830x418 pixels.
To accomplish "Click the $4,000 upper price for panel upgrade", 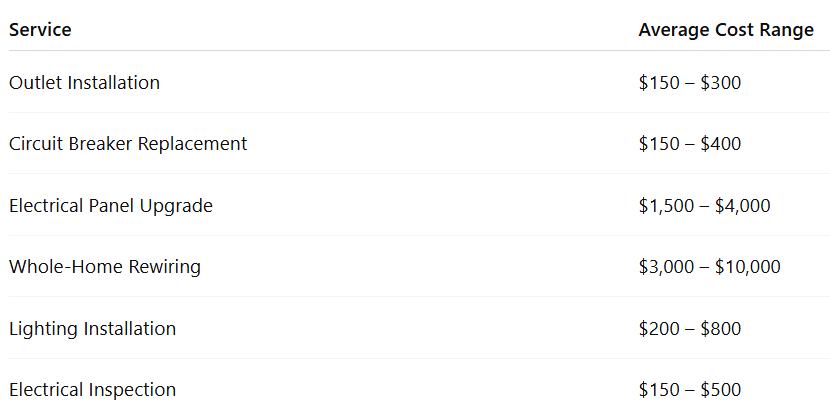I will (742, 206).
